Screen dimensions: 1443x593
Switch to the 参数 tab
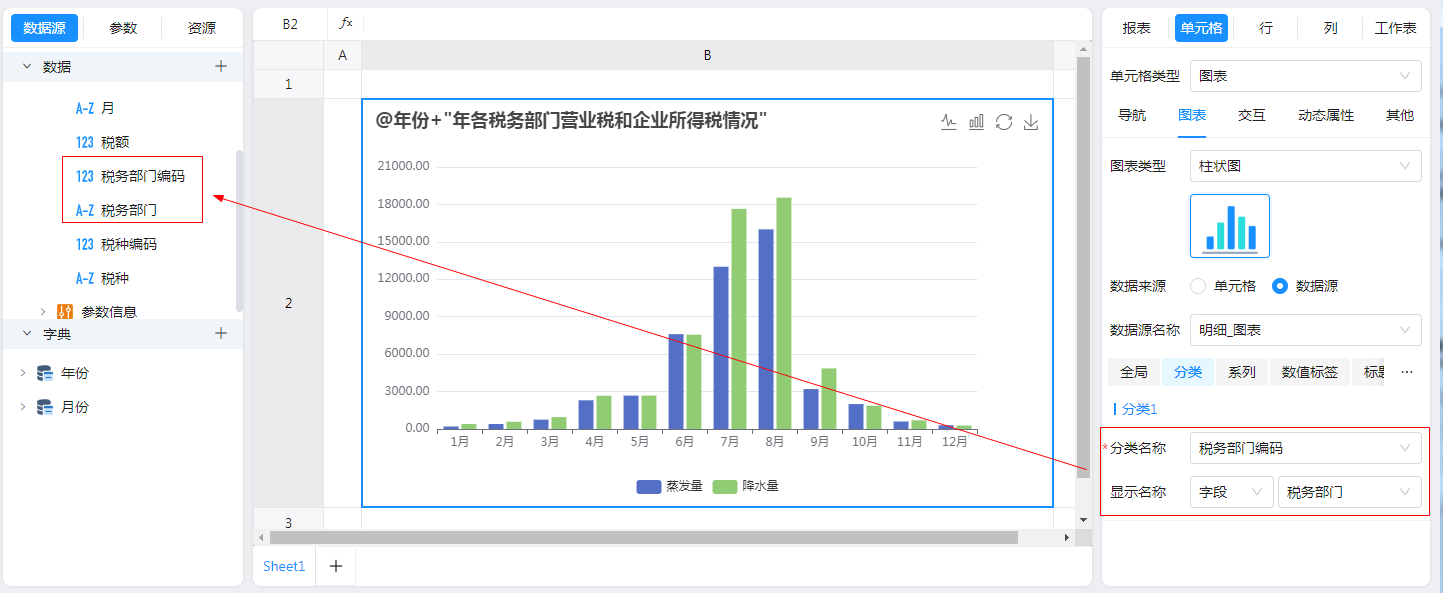[123, 28]
